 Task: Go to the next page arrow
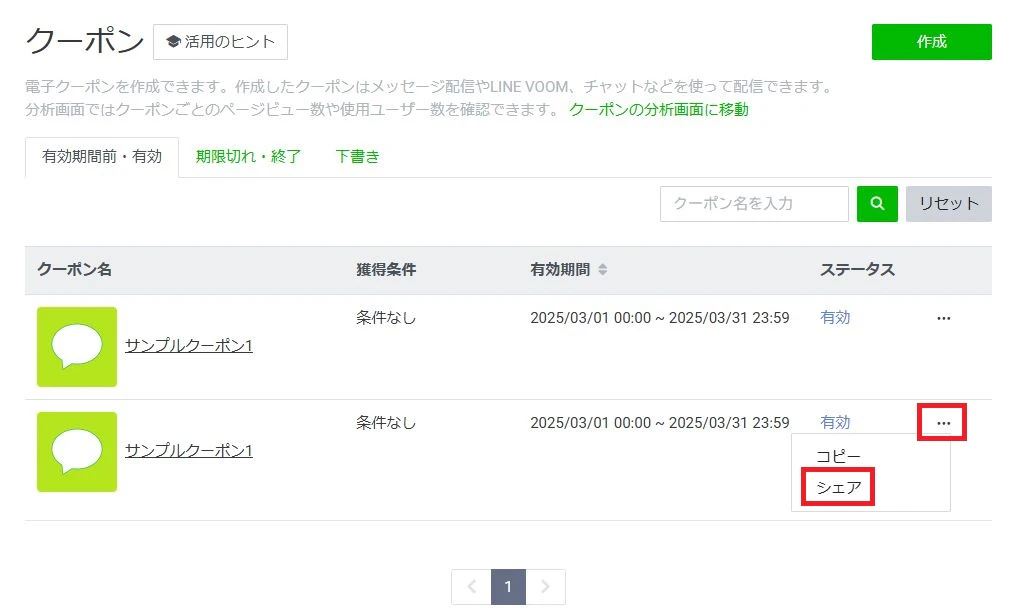pos(545,587)
